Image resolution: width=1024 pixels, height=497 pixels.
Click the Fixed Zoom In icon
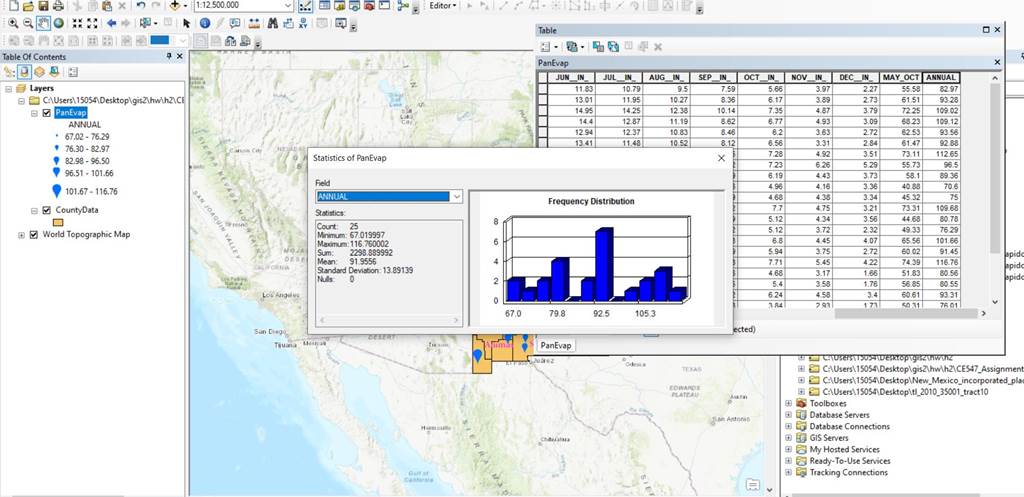click(77, 23)
